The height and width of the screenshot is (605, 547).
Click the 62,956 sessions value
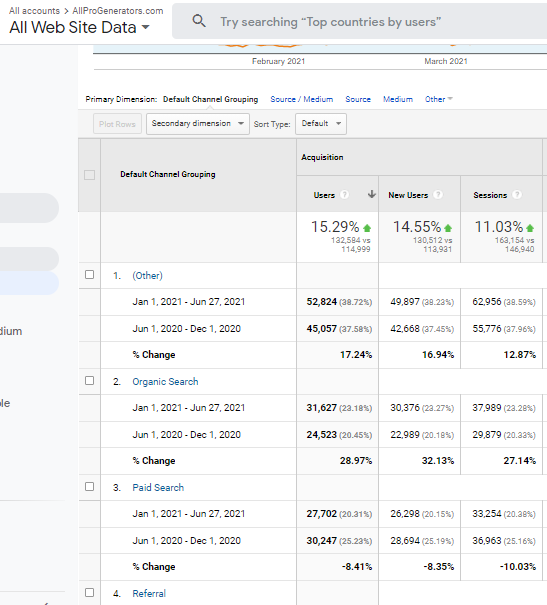coord(487,302)
